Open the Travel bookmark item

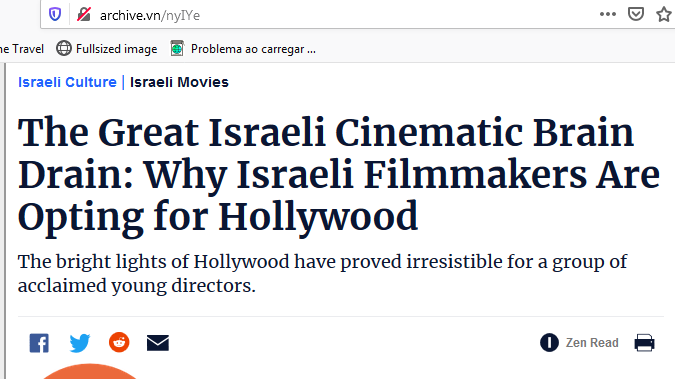[x=22, y=49]
